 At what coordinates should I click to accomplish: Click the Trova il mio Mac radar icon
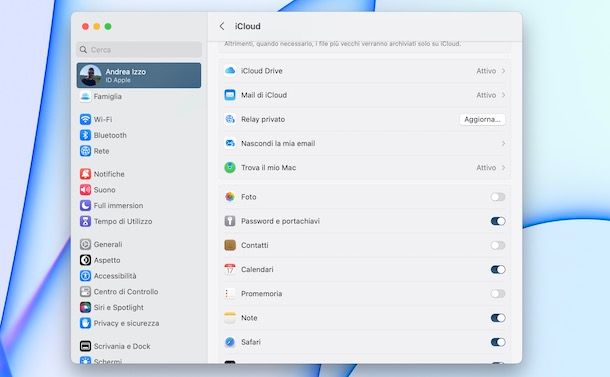pyautogui.click(x=230, y=167)
